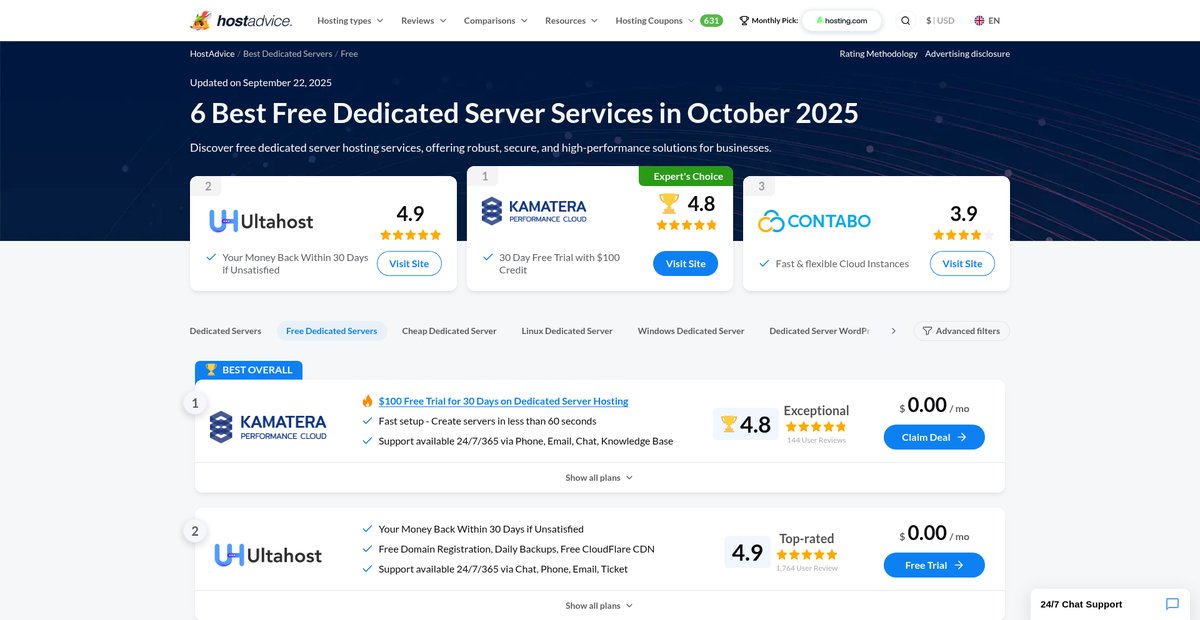
Task: Open the Advanced filters button
Action: pos(961,331)
